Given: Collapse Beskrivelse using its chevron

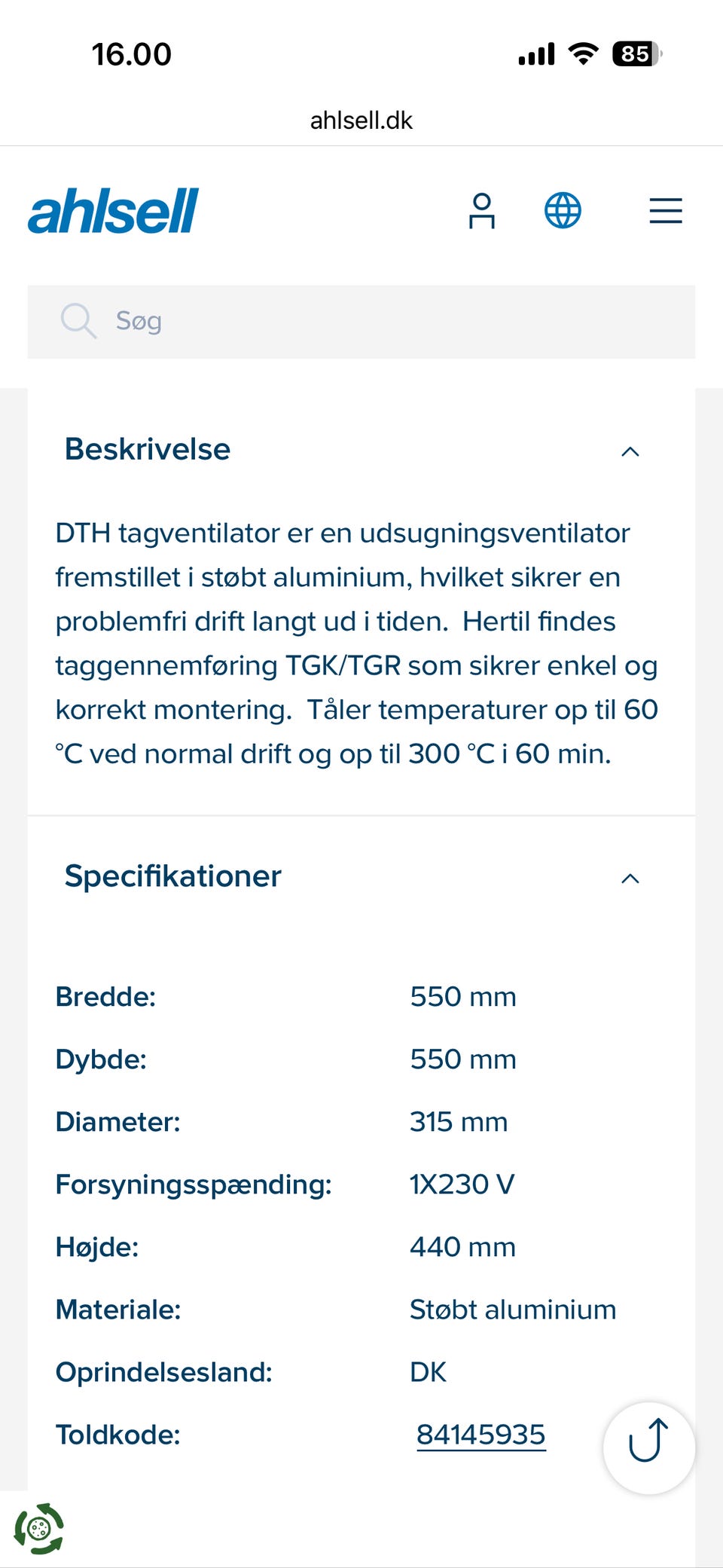Looking at the screenshot, I should point(630,451).
